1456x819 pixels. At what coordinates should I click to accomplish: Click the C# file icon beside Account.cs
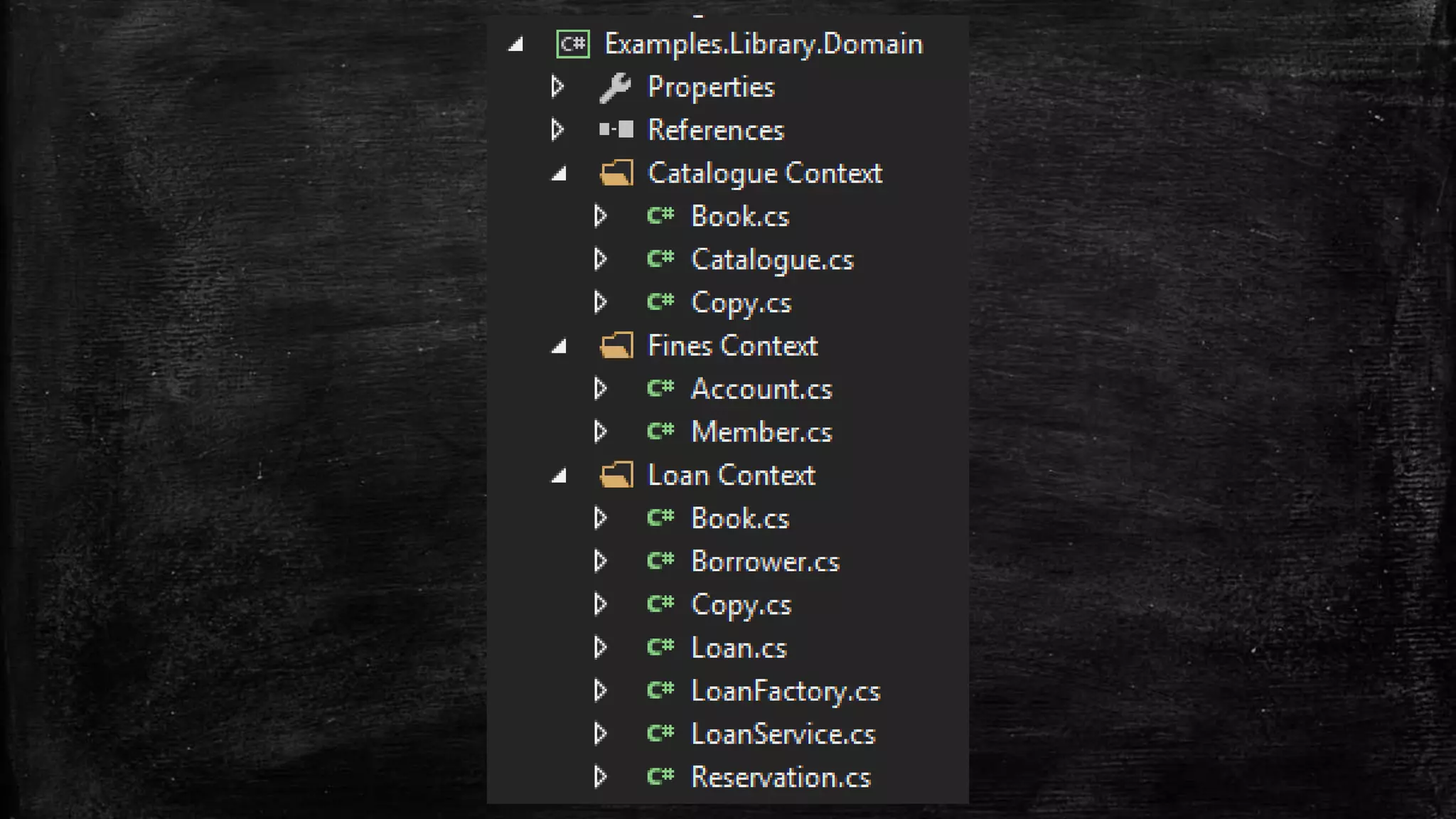point(660,389)
